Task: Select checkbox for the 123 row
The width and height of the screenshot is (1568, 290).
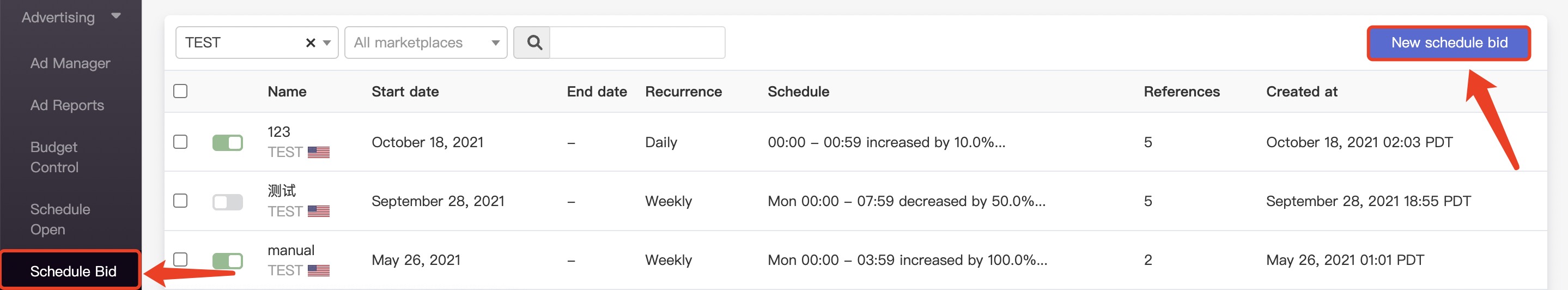Action: tap(180, 142)
